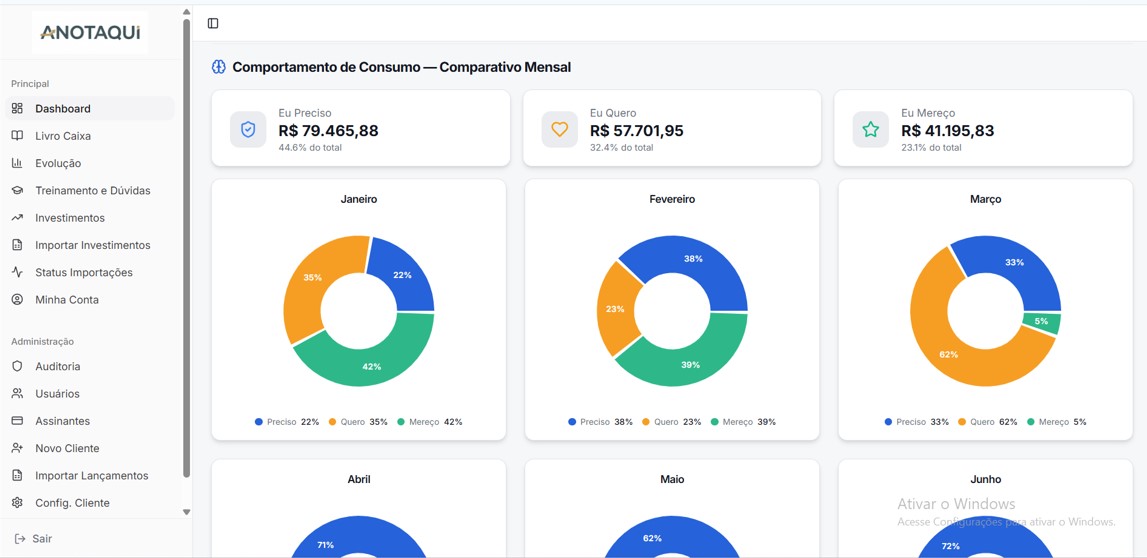Screen dimensions: 1147x558
Task: Open Importar Lançamentos
Action: [x=90, y=475]
